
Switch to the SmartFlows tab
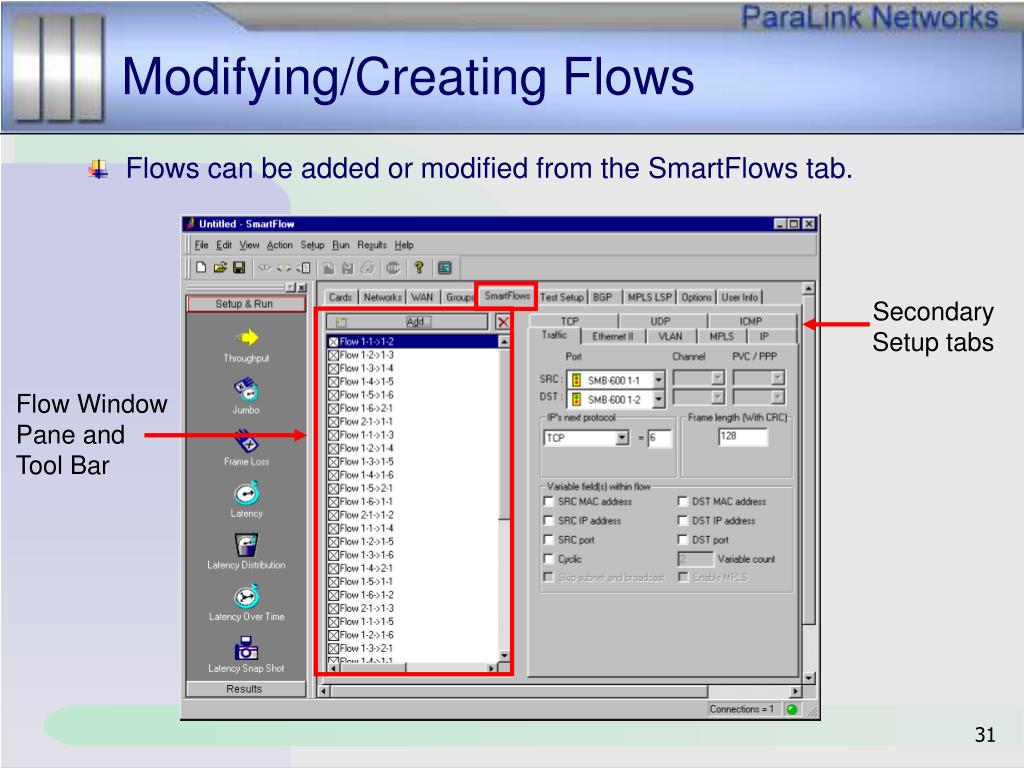click(x=507, y=296)
